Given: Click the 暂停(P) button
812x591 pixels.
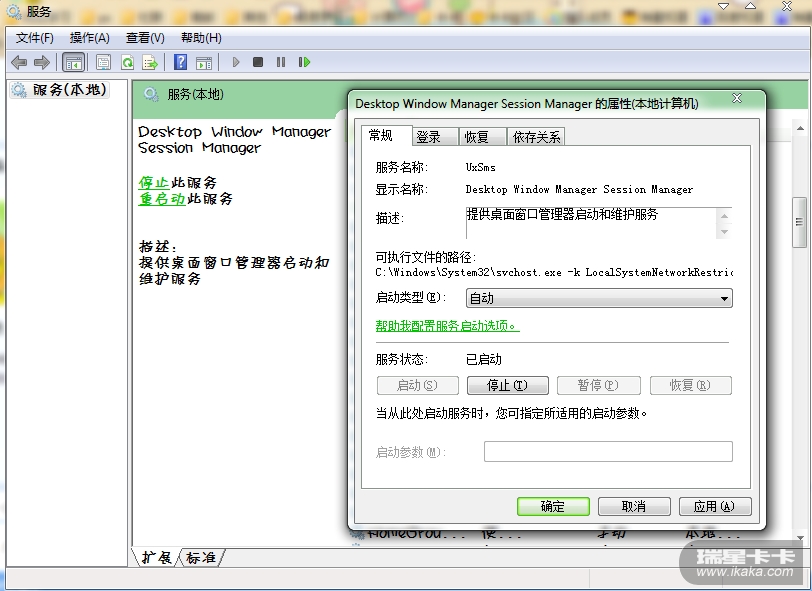Looking at the screenshot, I should click(x=599, y=385).
